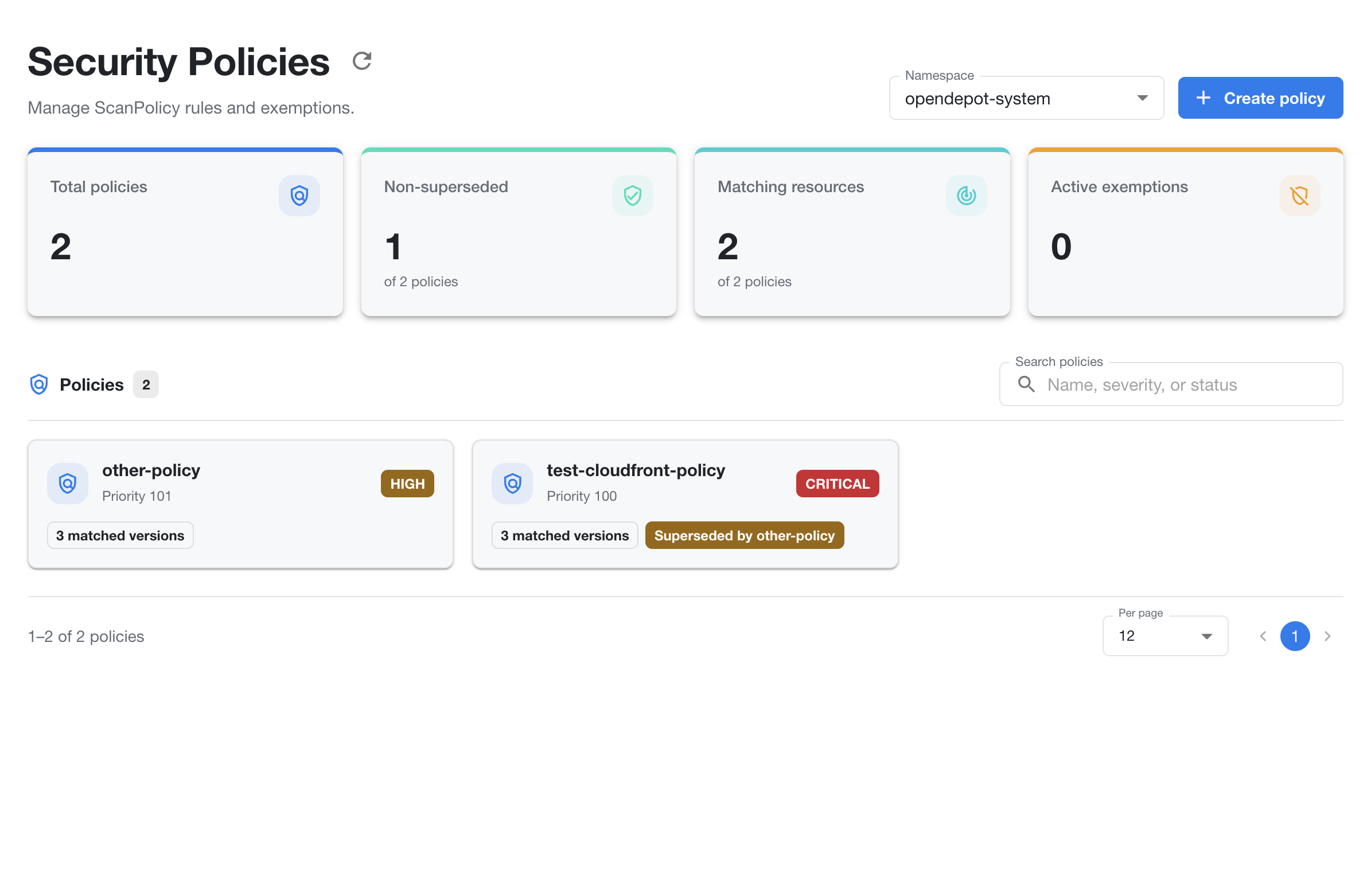The image size is (1371, 896).
Task: Focus the Search policies input field
Action: (1171, 384)
